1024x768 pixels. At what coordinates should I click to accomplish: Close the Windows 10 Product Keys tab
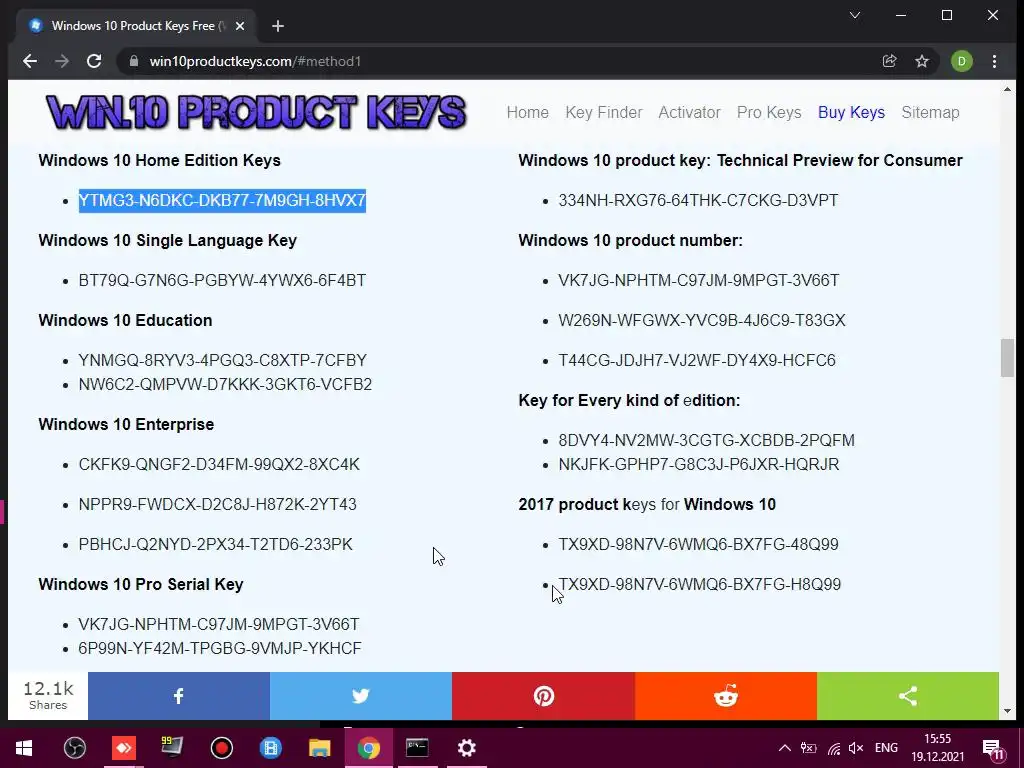240,26
